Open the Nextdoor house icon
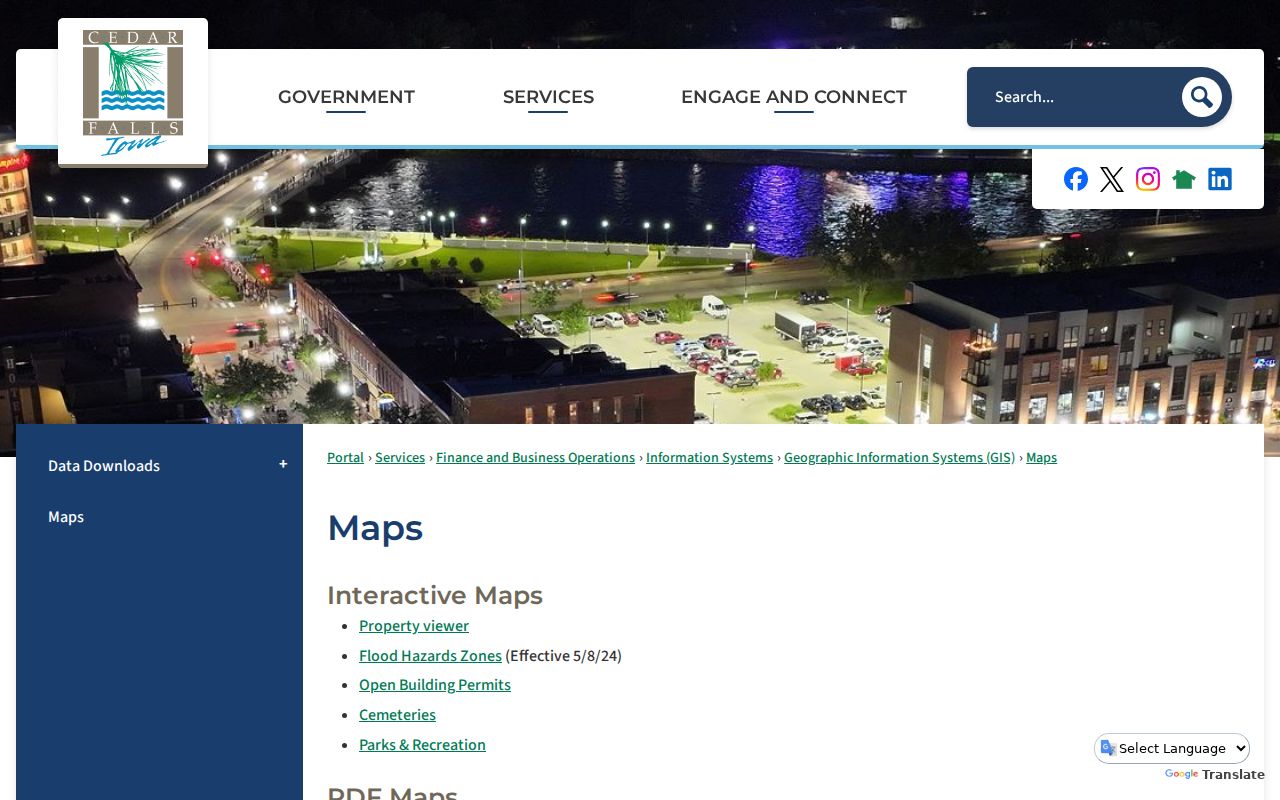 tap(1184, 179)
